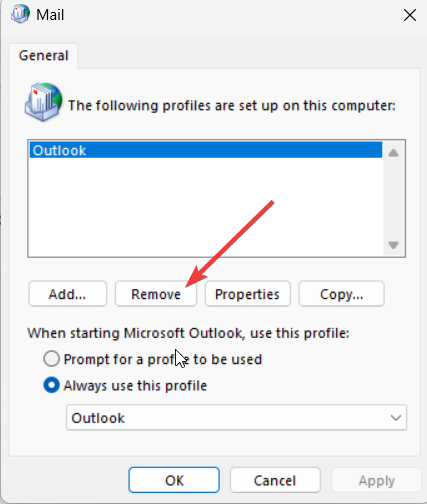427x504 pixels.
Task: Open profile Properties
Action: point(248,294)
